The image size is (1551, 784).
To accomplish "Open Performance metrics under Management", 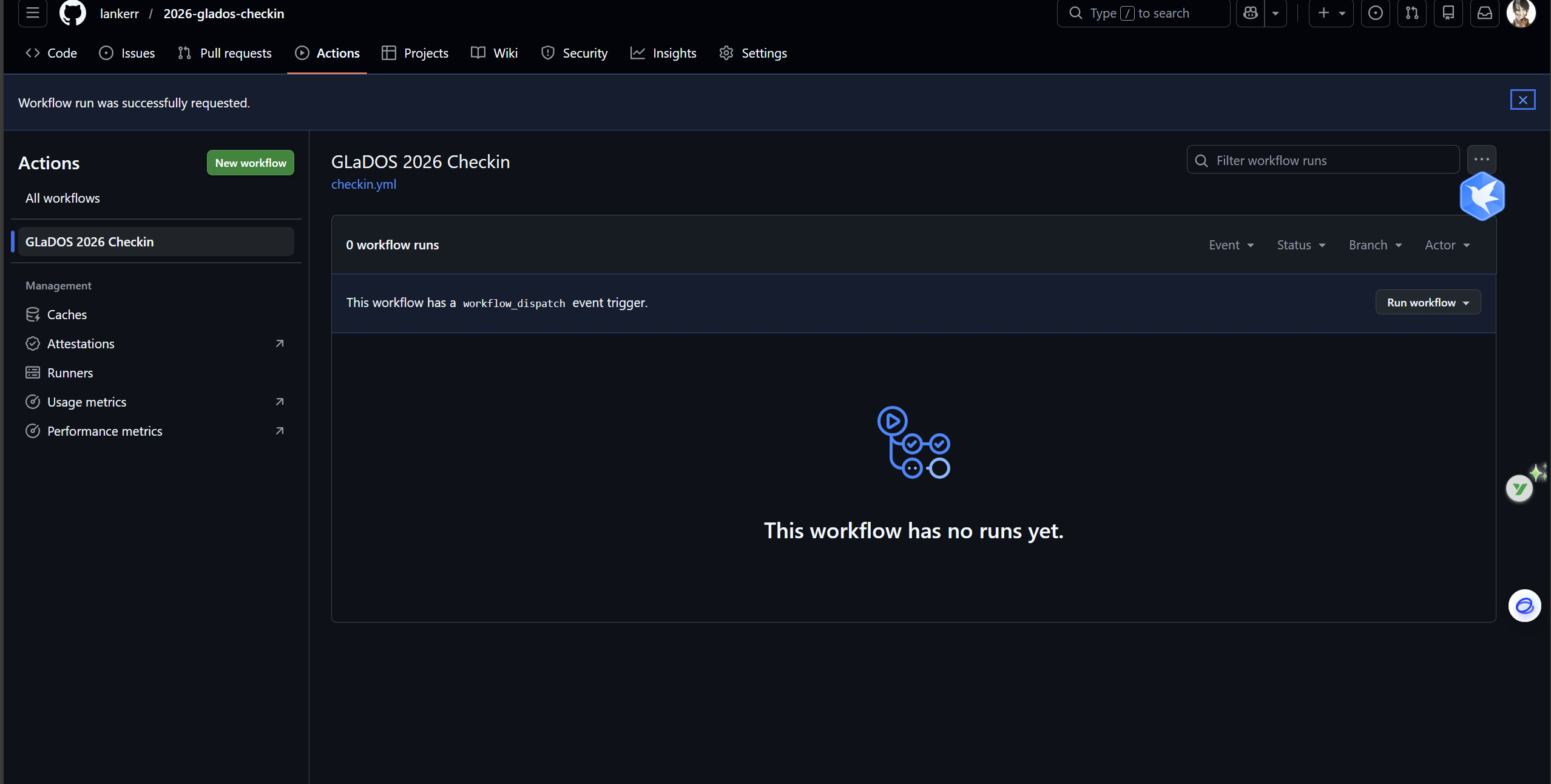I will (x=156, y=431).
